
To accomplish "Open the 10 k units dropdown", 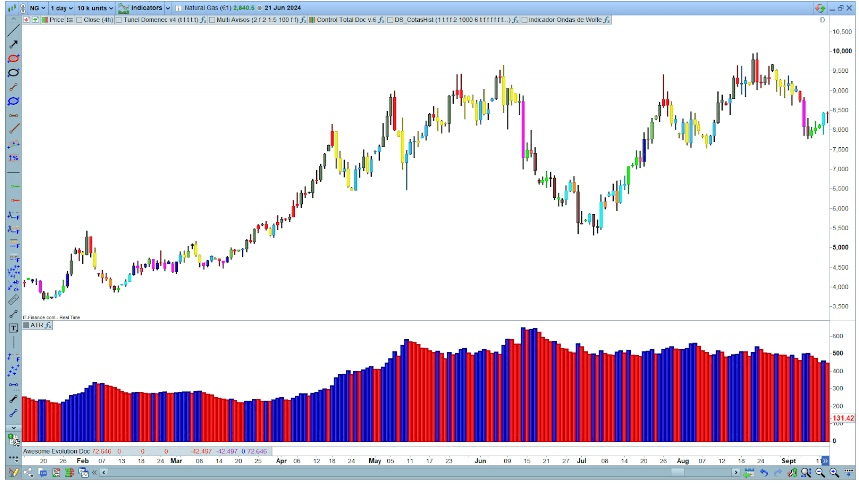I will [95, 8].
